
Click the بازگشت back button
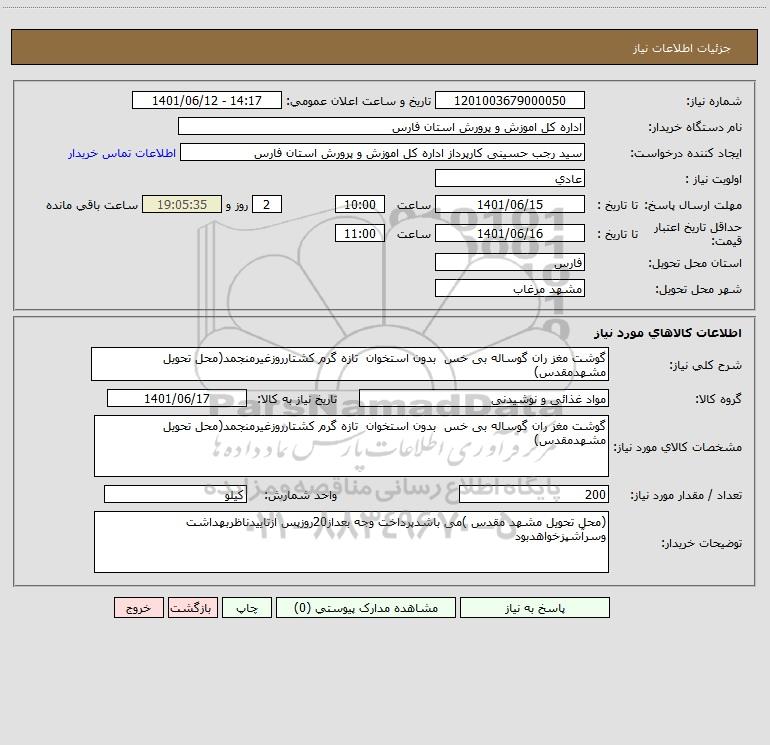tap(192, 607)
